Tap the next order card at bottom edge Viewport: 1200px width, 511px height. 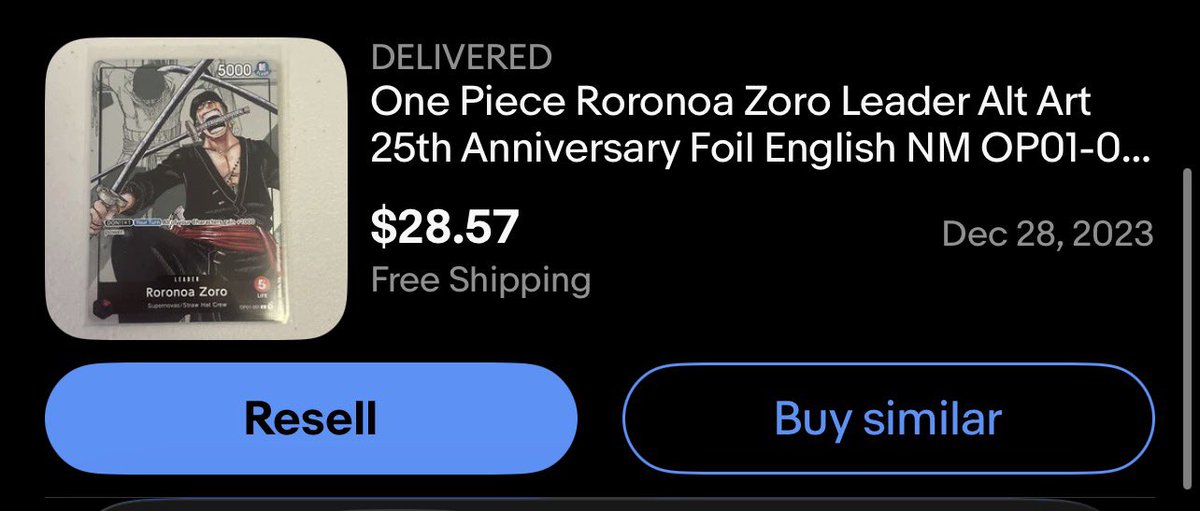600,503
